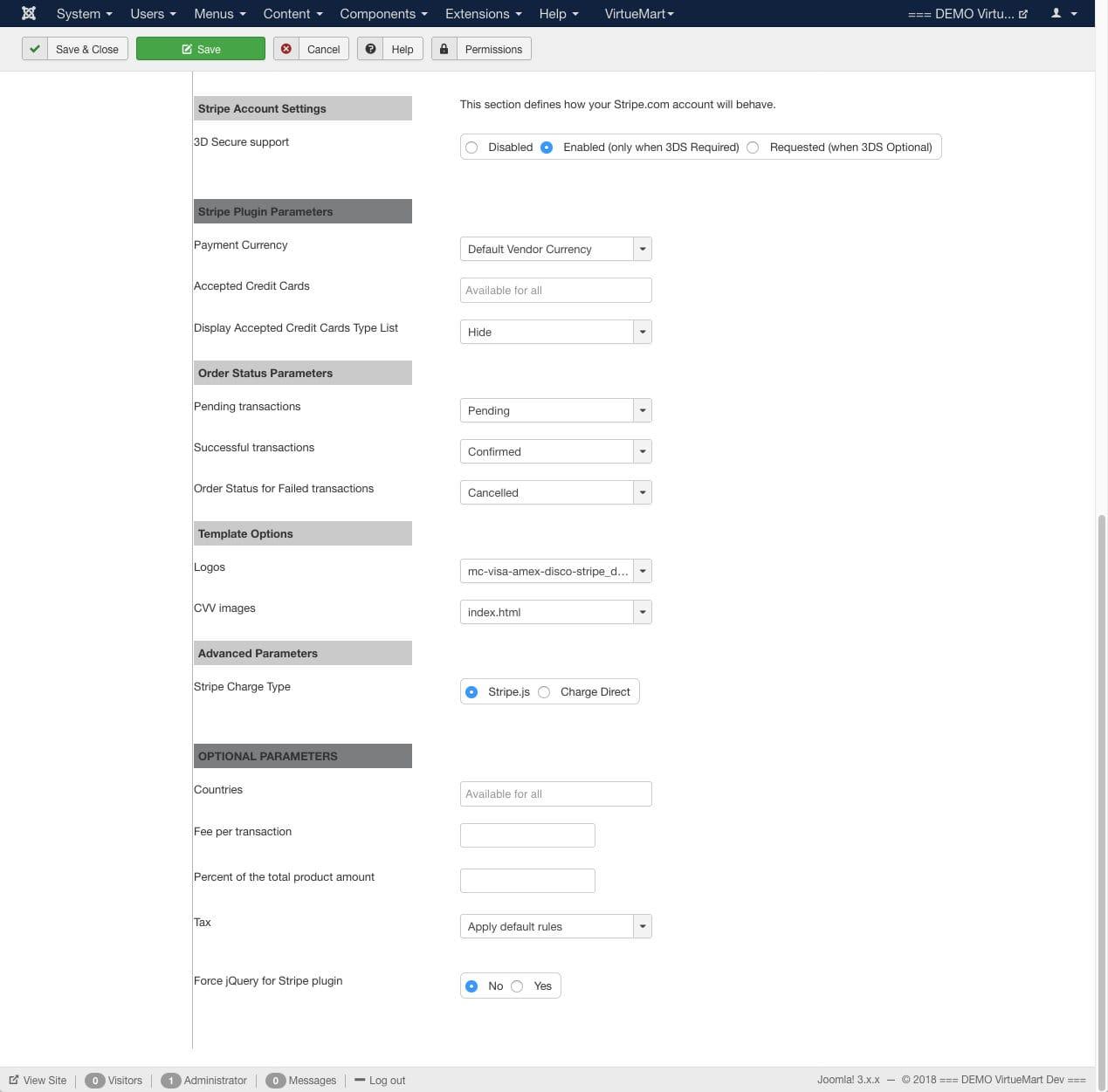1108x1092 pixels.
Task: Click the Messages count badge
Action: 275,1081
